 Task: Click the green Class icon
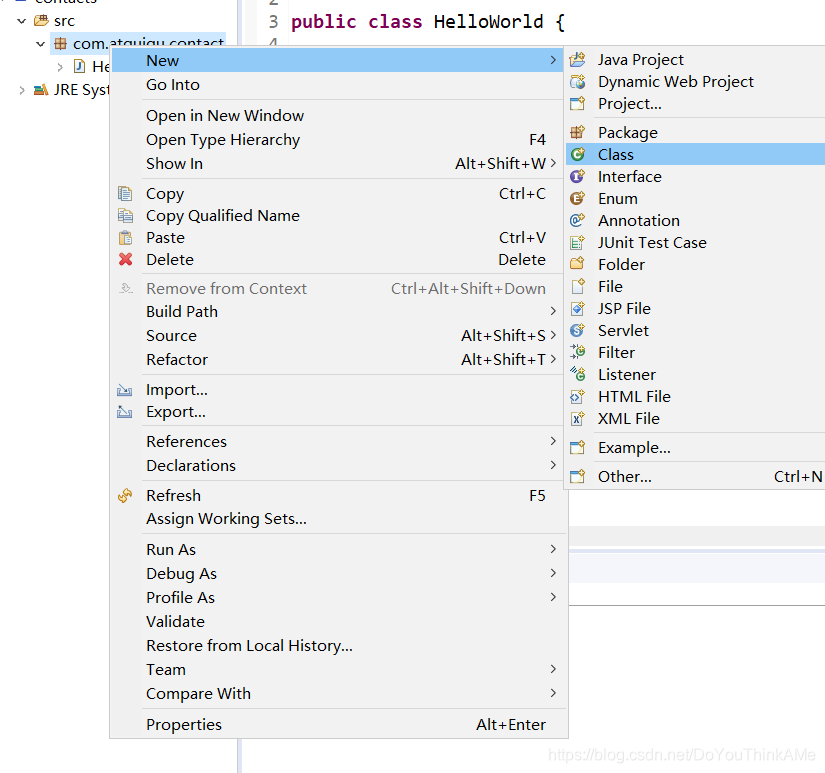click(x=578, y=154)
